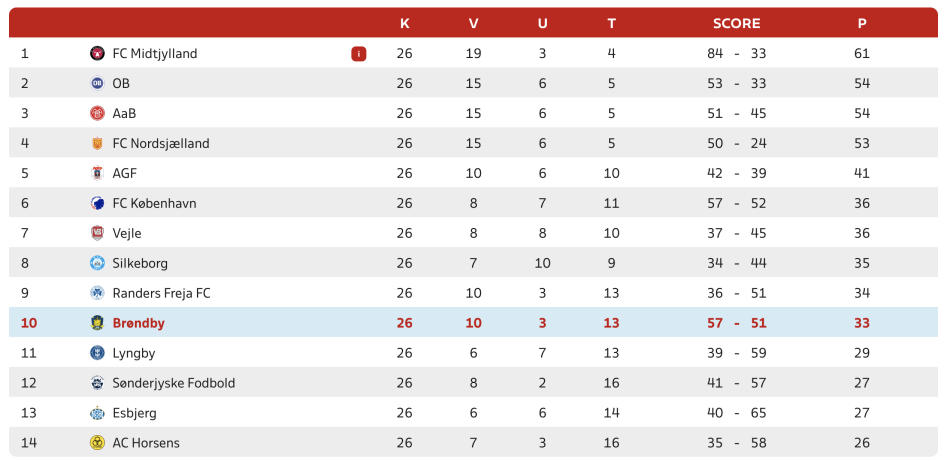Click the FC København lion logo
Screen dimensions: 950x462
click(x=97, y=203)
